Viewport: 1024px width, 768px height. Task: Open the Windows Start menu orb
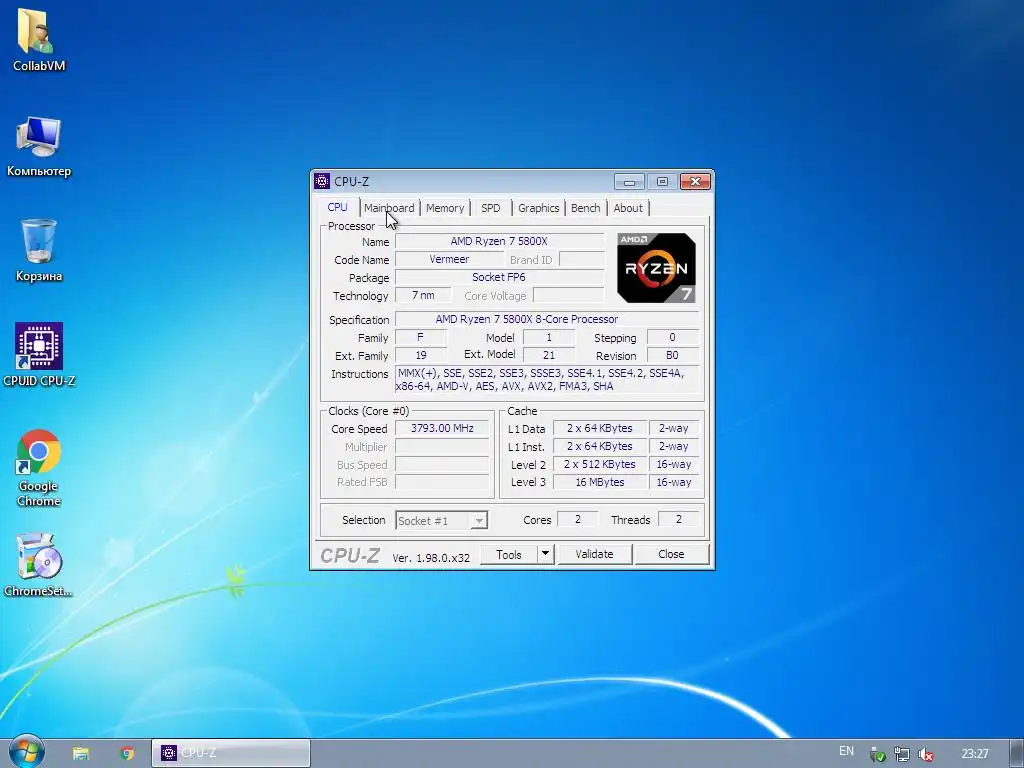[x=26, y=752]
